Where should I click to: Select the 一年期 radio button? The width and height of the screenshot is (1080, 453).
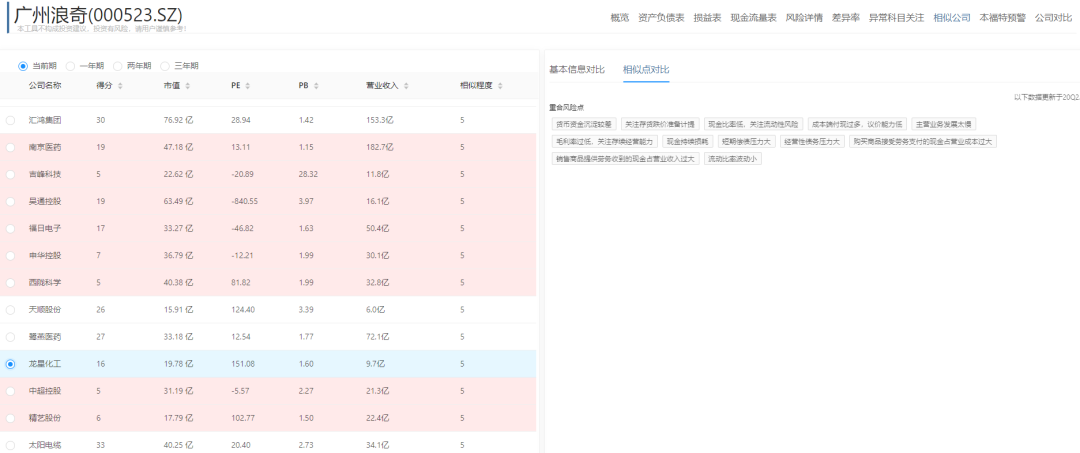tap(70, 66)
